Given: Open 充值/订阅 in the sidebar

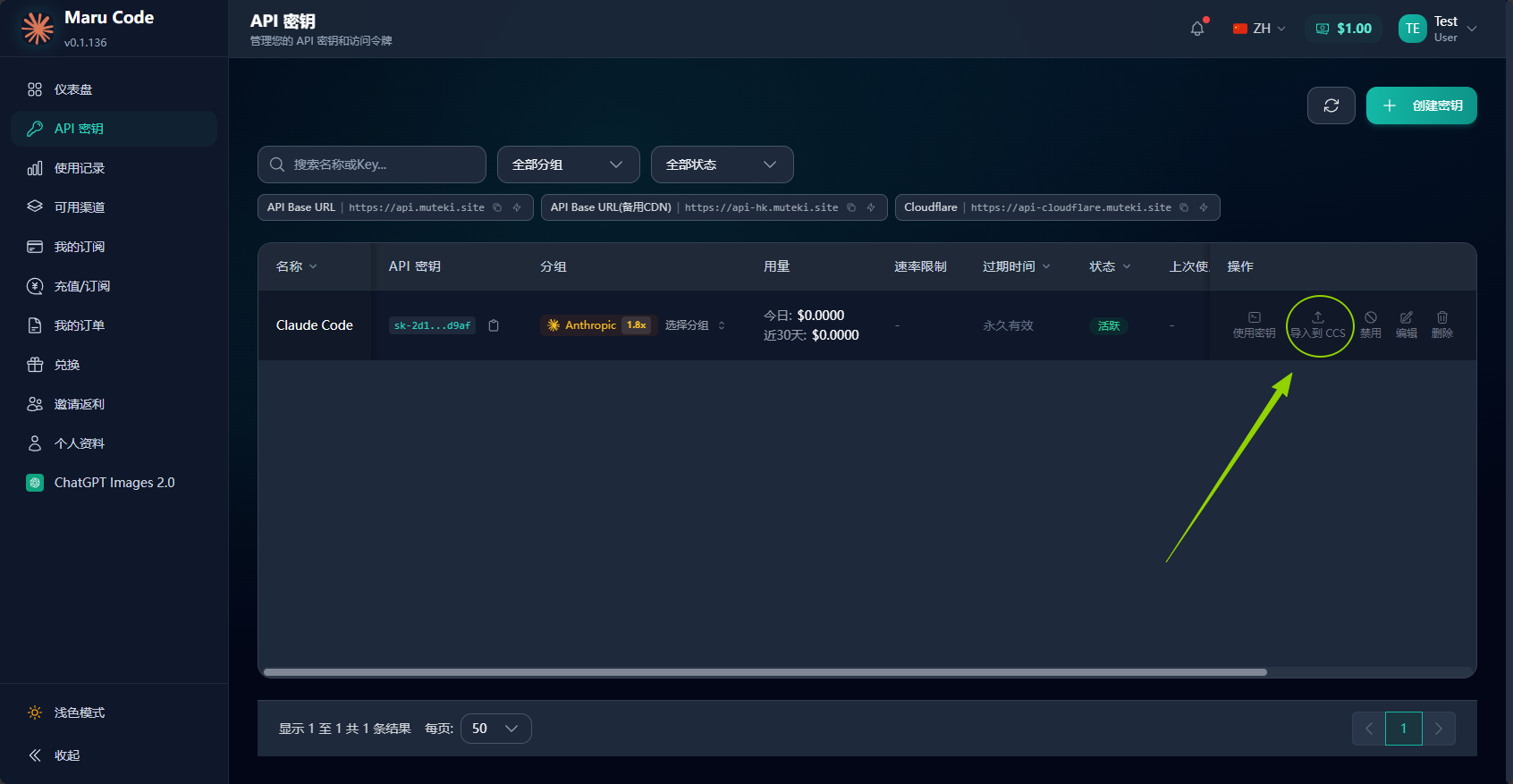Looking at the screenshot, I should (114, 286).
